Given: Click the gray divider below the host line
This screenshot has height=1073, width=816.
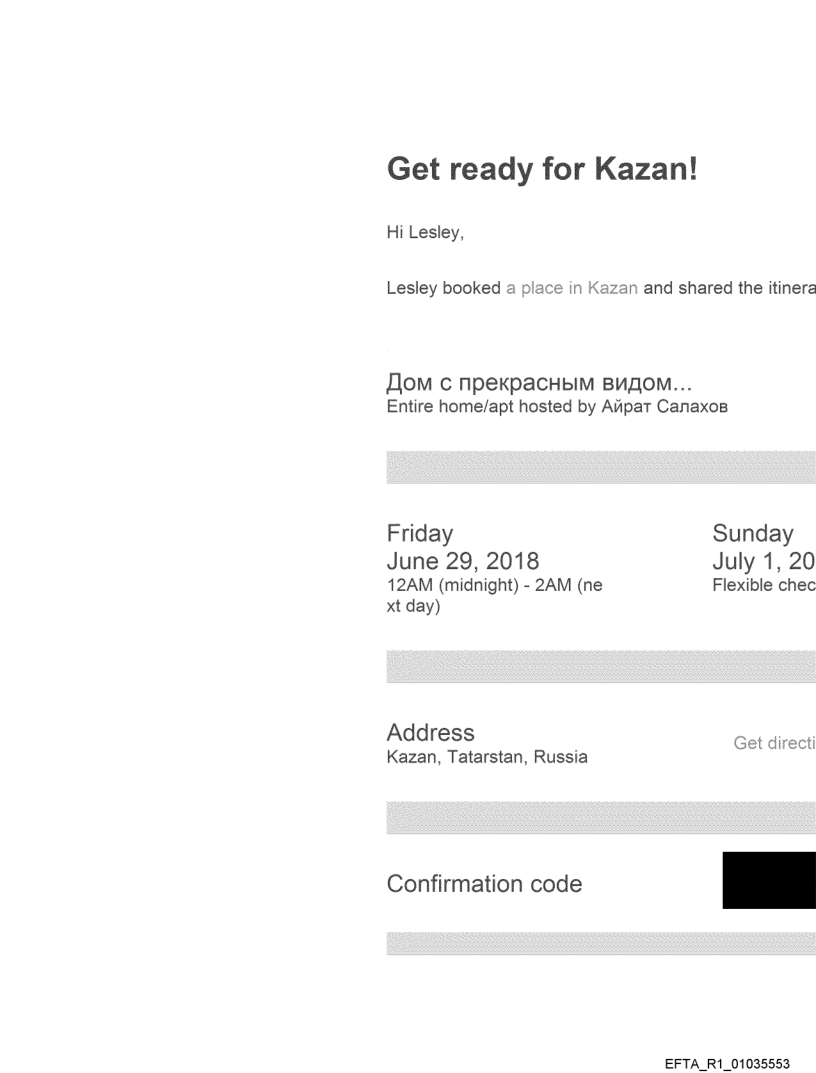Looking at the screenshot, I should (600, 467).
